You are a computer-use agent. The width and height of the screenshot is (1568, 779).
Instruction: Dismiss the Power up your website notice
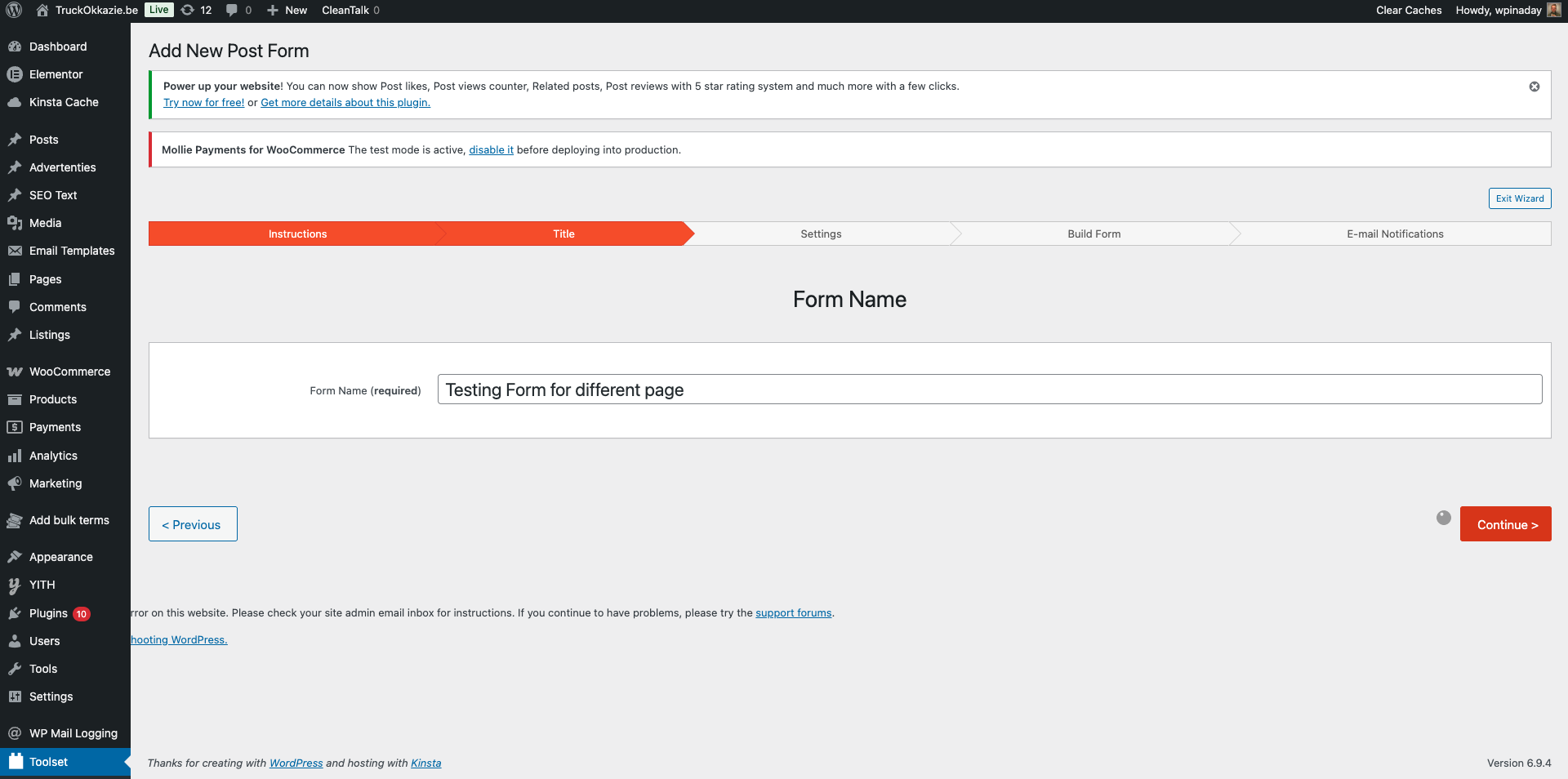(1534, 87)
